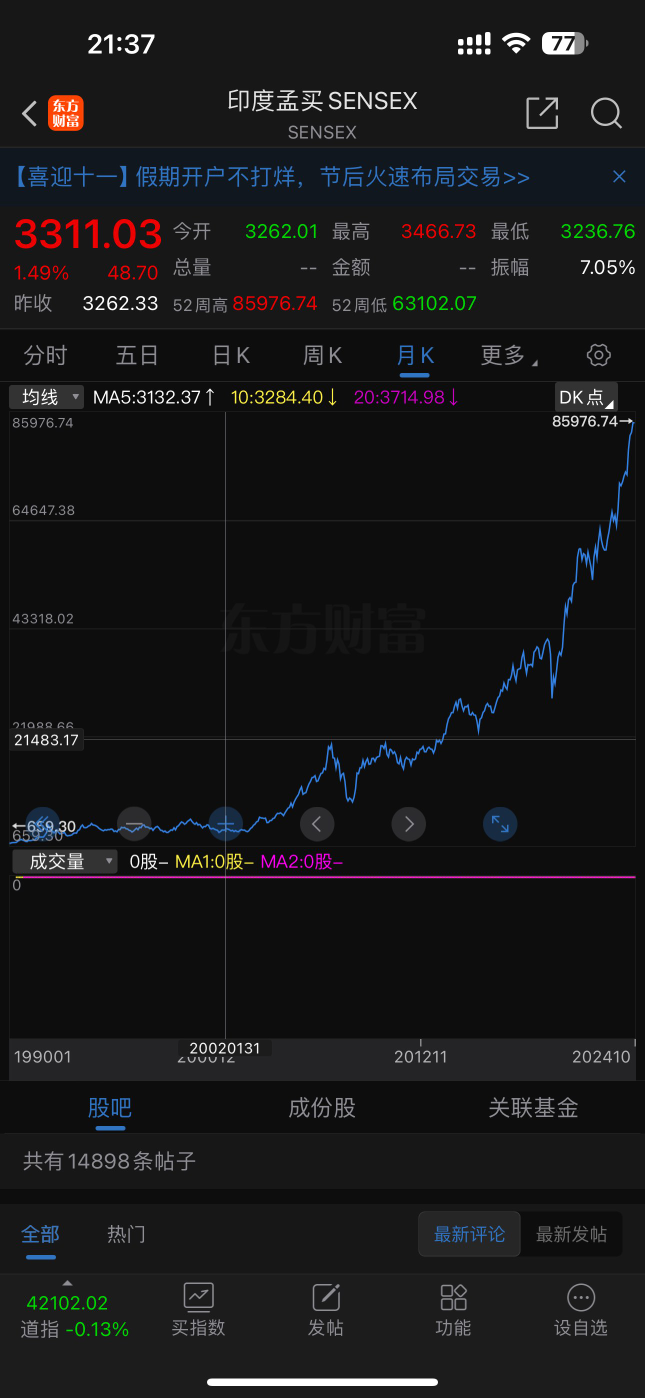Go back using the top-left arrow
The image size is (645, 1398).
pos(30,114)
